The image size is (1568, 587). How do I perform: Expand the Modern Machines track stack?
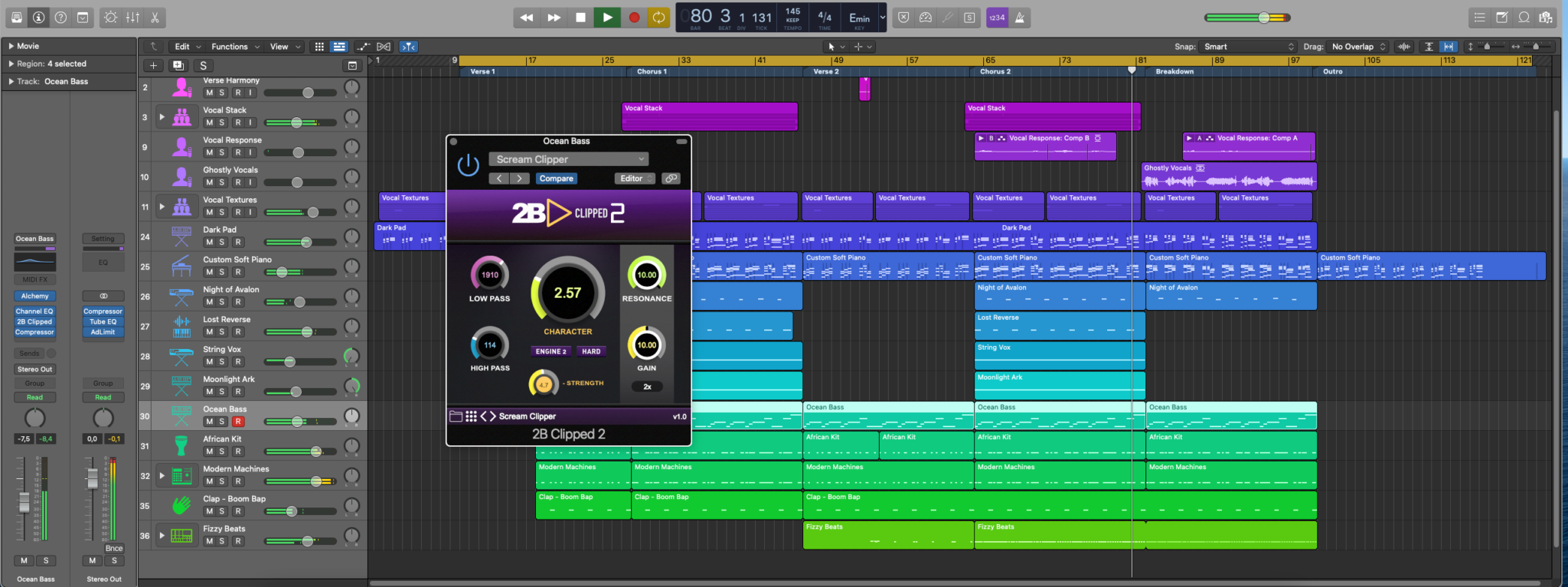[x=162, y=475]
